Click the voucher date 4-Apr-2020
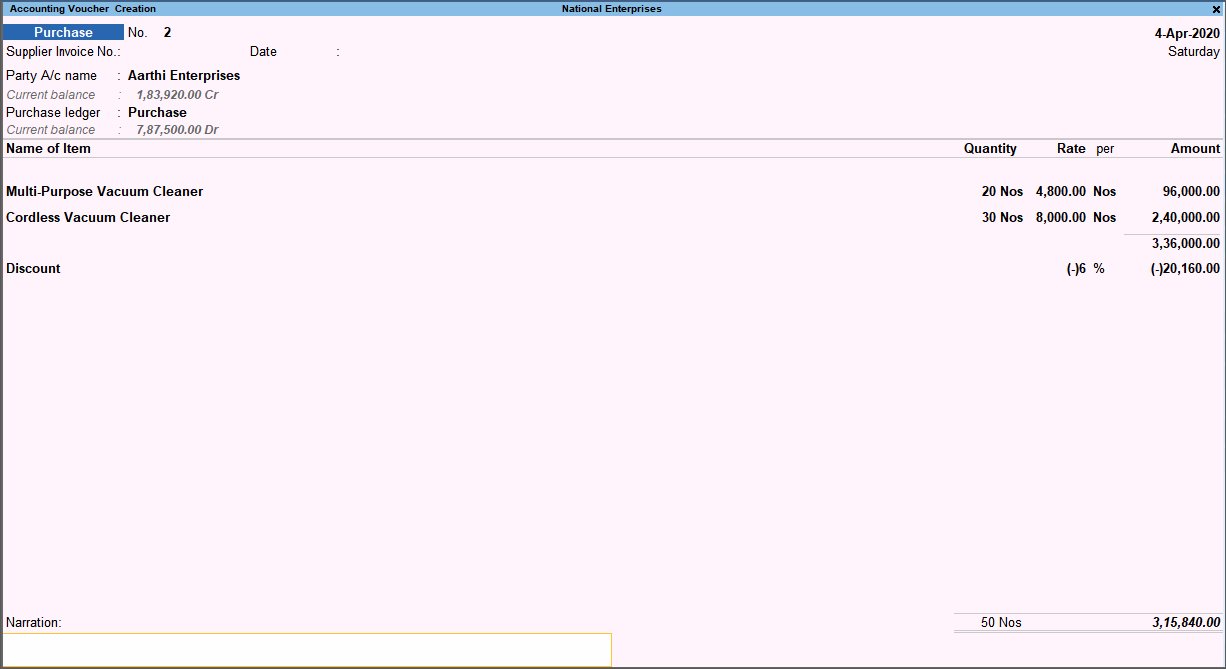 tap(1187, 32)
